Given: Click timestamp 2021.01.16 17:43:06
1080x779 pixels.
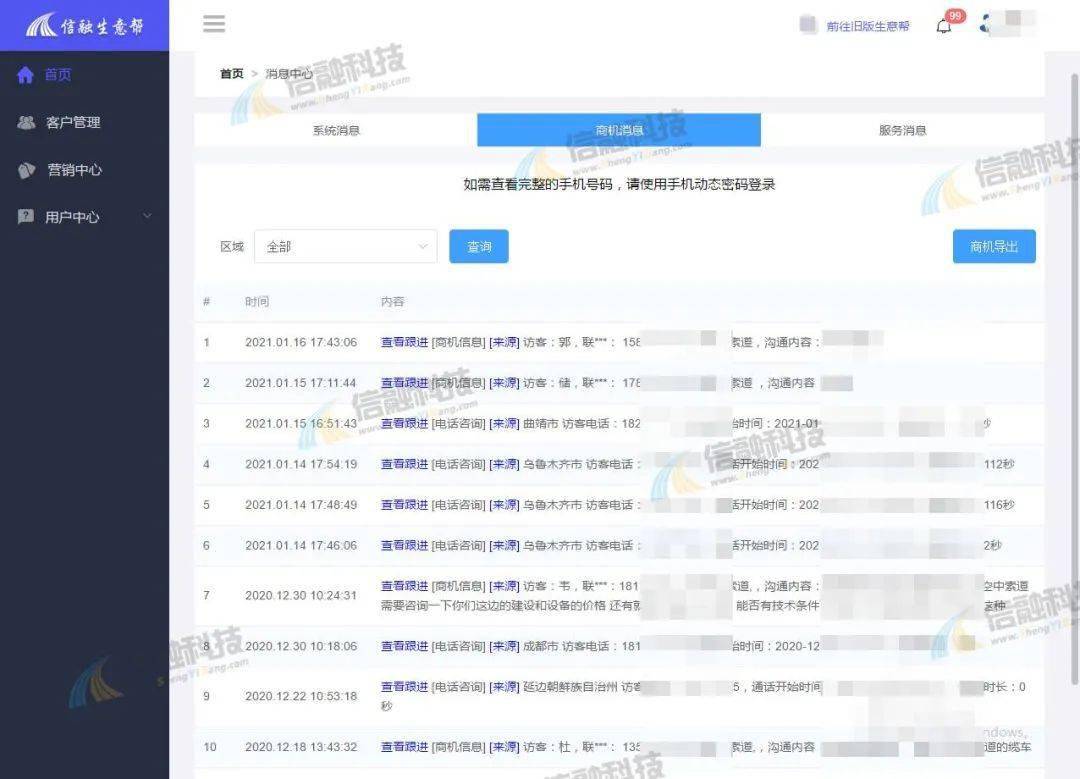Looking at the screenshot, I should point(301,342).
